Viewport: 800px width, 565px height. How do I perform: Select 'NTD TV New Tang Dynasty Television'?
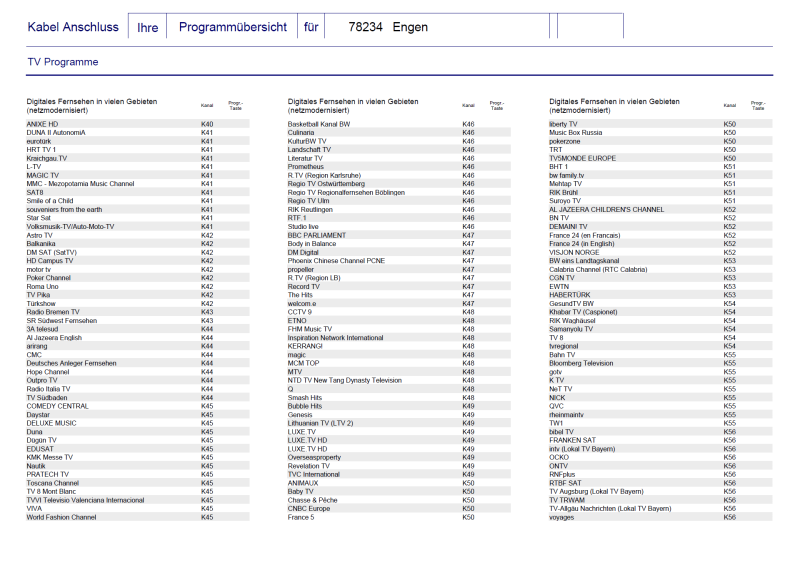click(399, 380)
